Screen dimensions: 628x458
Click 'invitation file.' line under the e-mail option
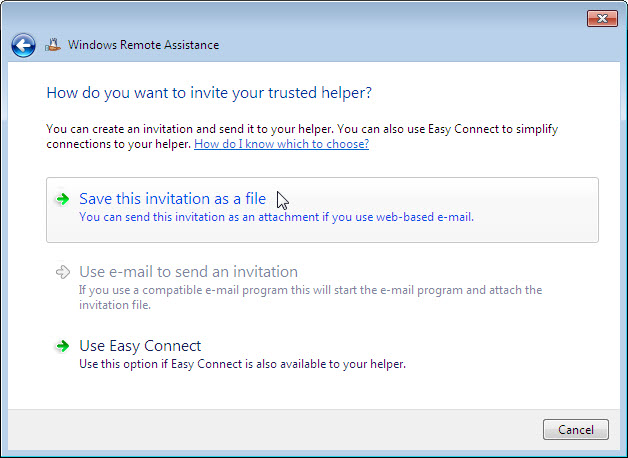click(115, 305)
